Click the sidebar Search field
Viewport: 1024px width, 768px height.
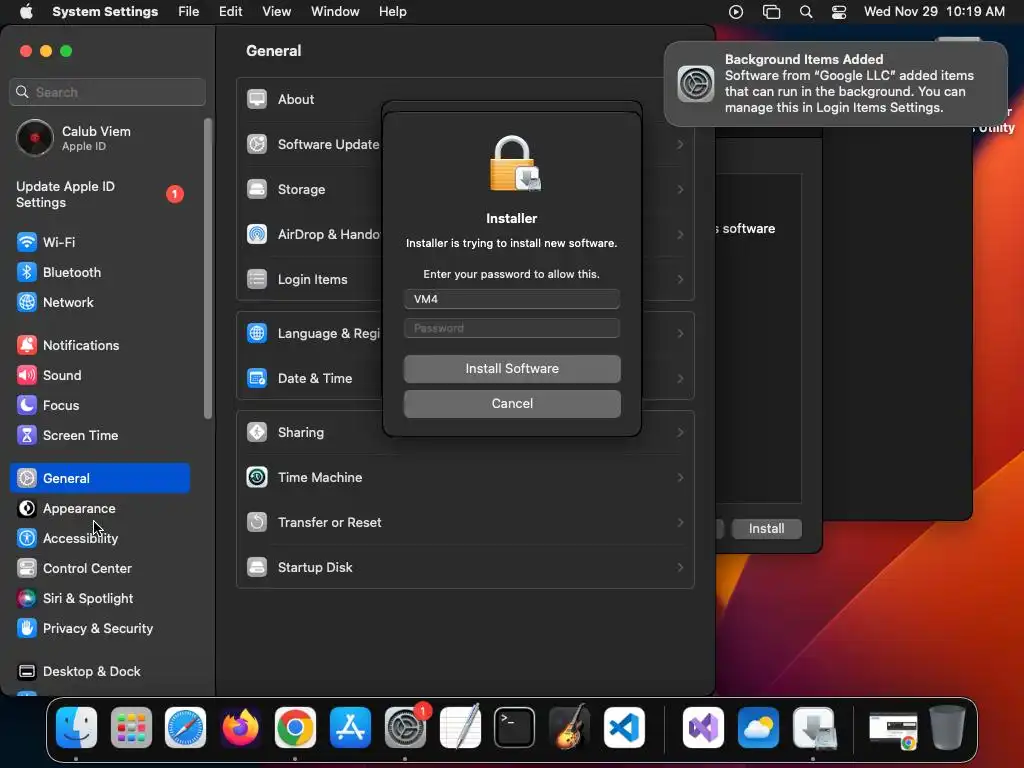(108, 92)
